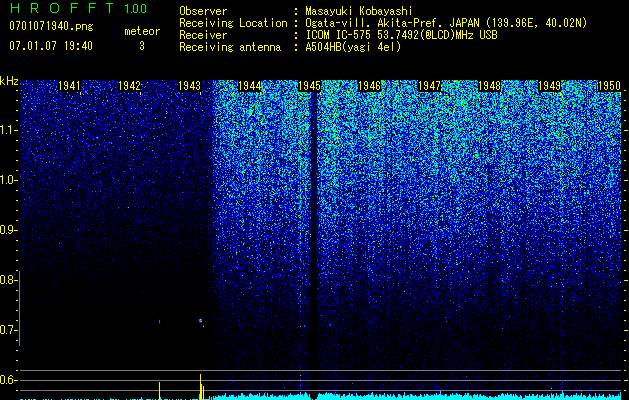Click time marker 1950

point(609,86)
